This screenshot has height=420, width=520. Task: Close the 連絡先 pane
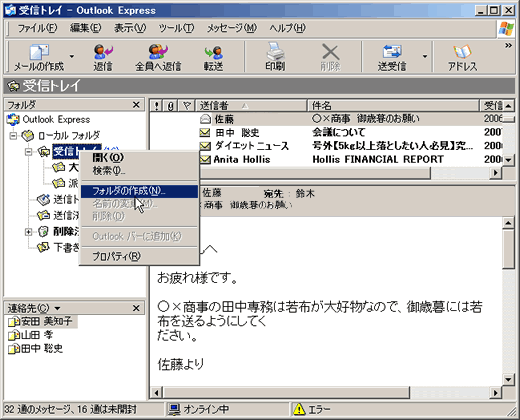136,308
